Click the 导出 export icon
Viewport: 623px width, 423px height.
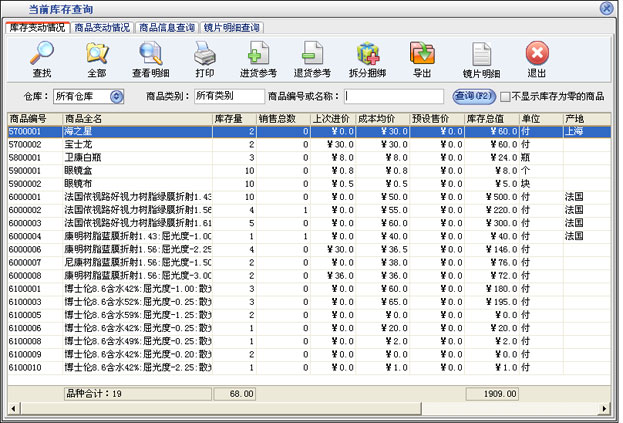tap(422, 58)
